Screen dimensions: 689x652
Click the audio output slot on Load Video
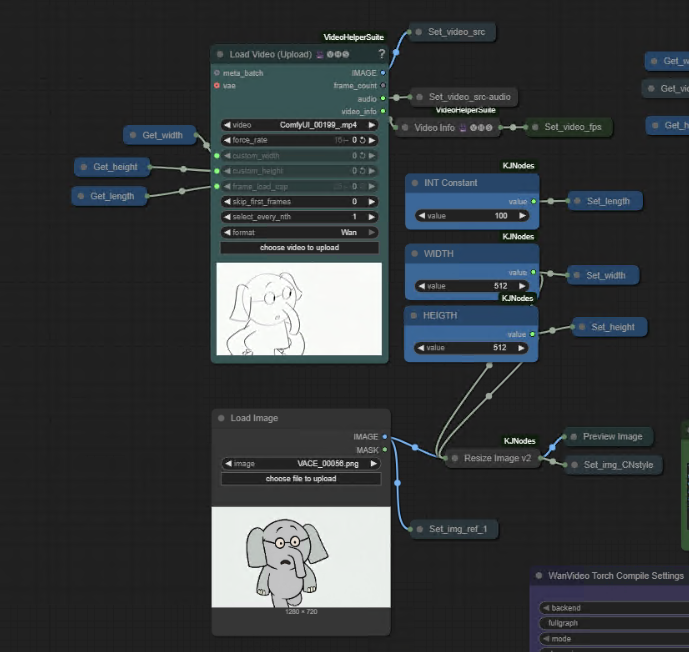[x=383, y=98]
